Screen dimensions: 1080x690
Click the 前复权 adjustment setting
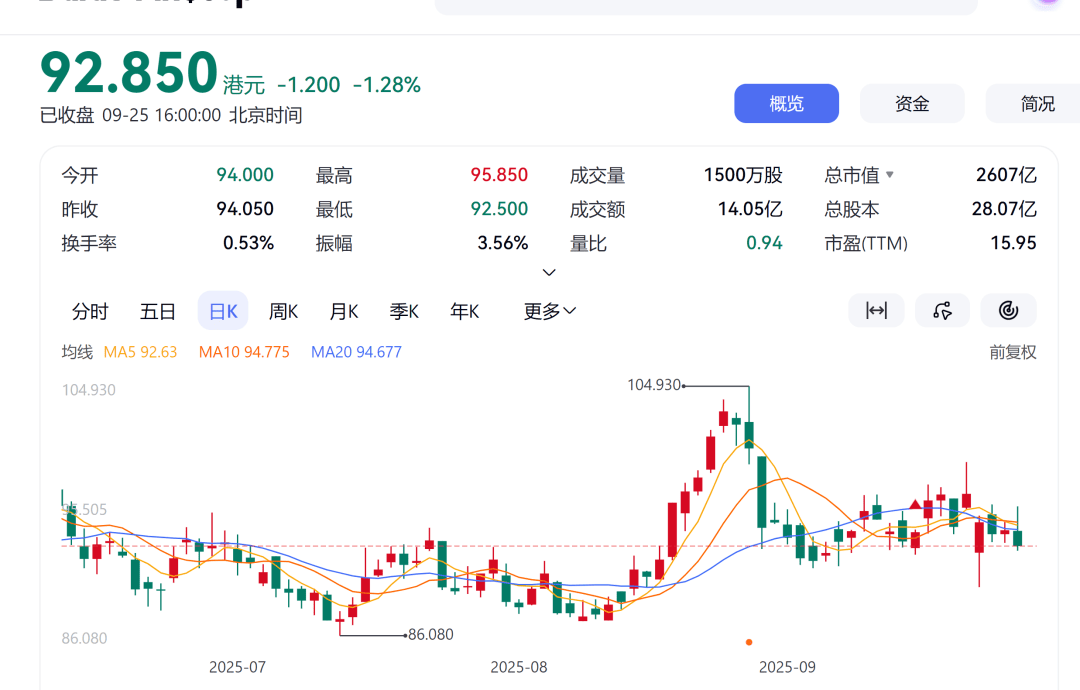point(1013,352)
